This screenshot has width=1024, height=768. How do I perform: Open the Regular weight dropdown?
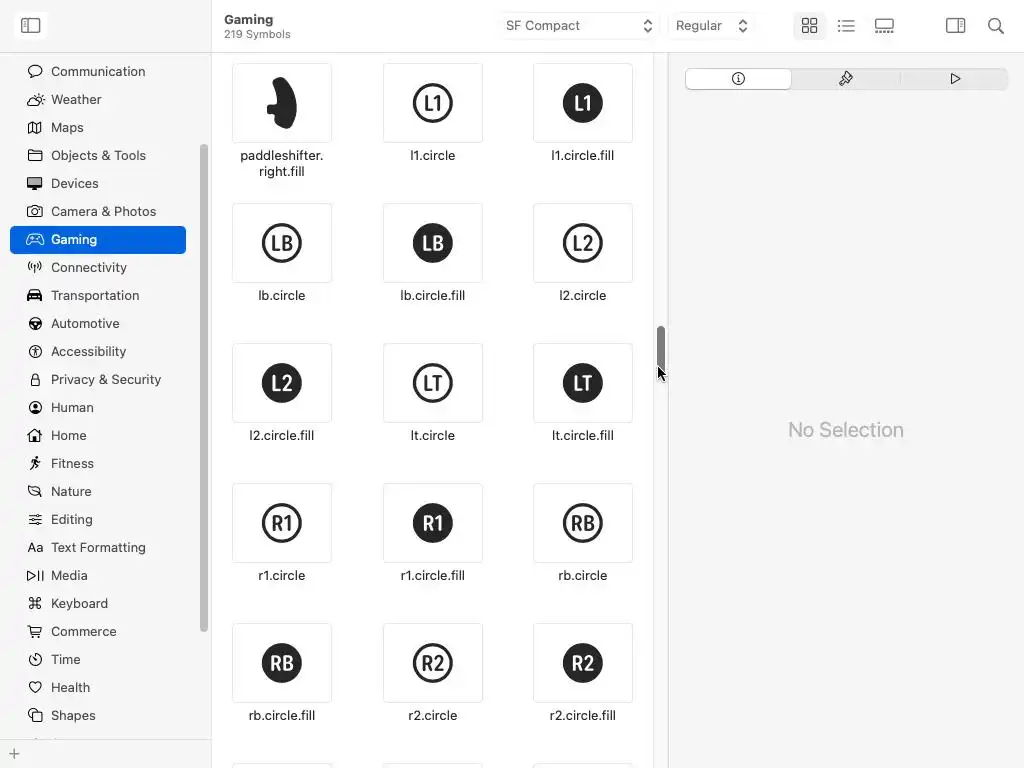(x=711, y=25)
